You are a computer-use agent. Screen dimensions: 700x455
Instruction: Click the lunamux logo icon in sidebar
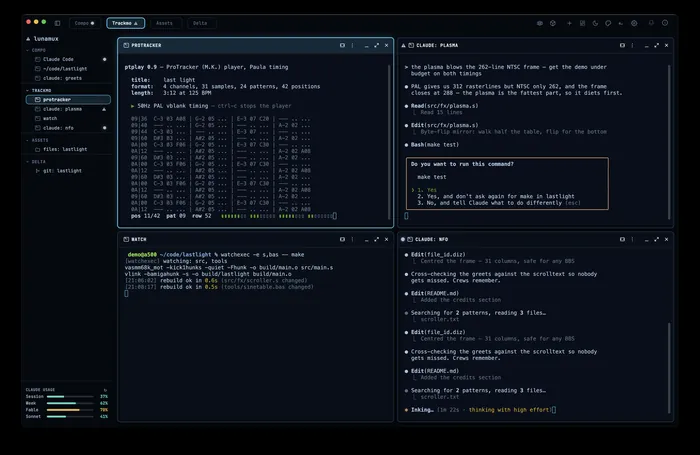click(28, 39)
